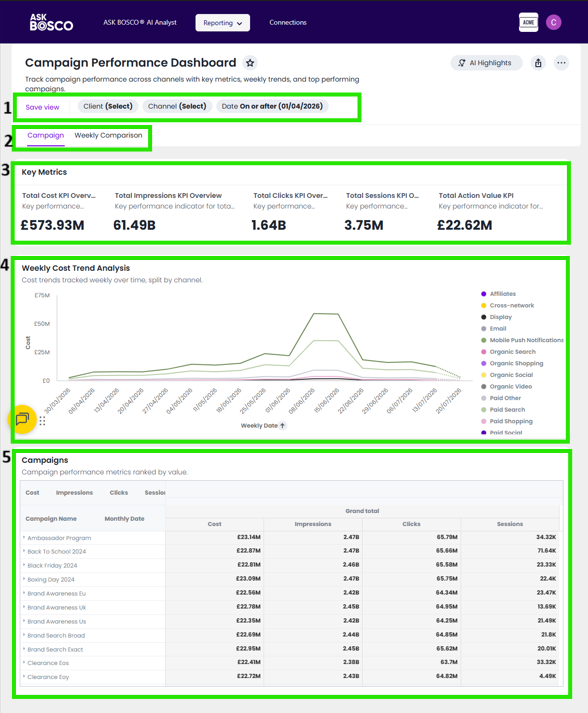The image size is (588, 713).
Task: Toggle Paid Search series in legend
Action: click(x=503, y=410)
